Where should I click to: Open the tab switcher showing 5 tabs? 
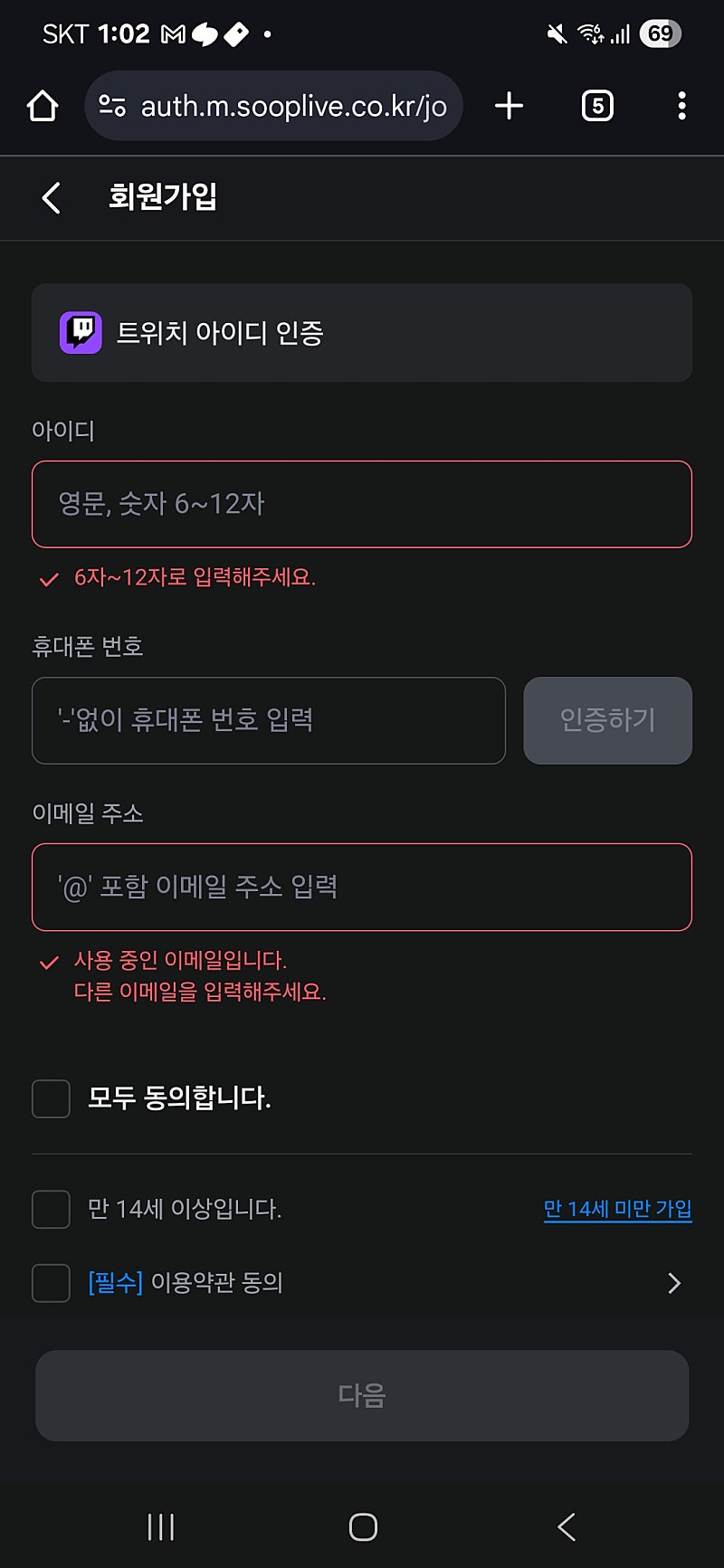[x=597, y=106]
